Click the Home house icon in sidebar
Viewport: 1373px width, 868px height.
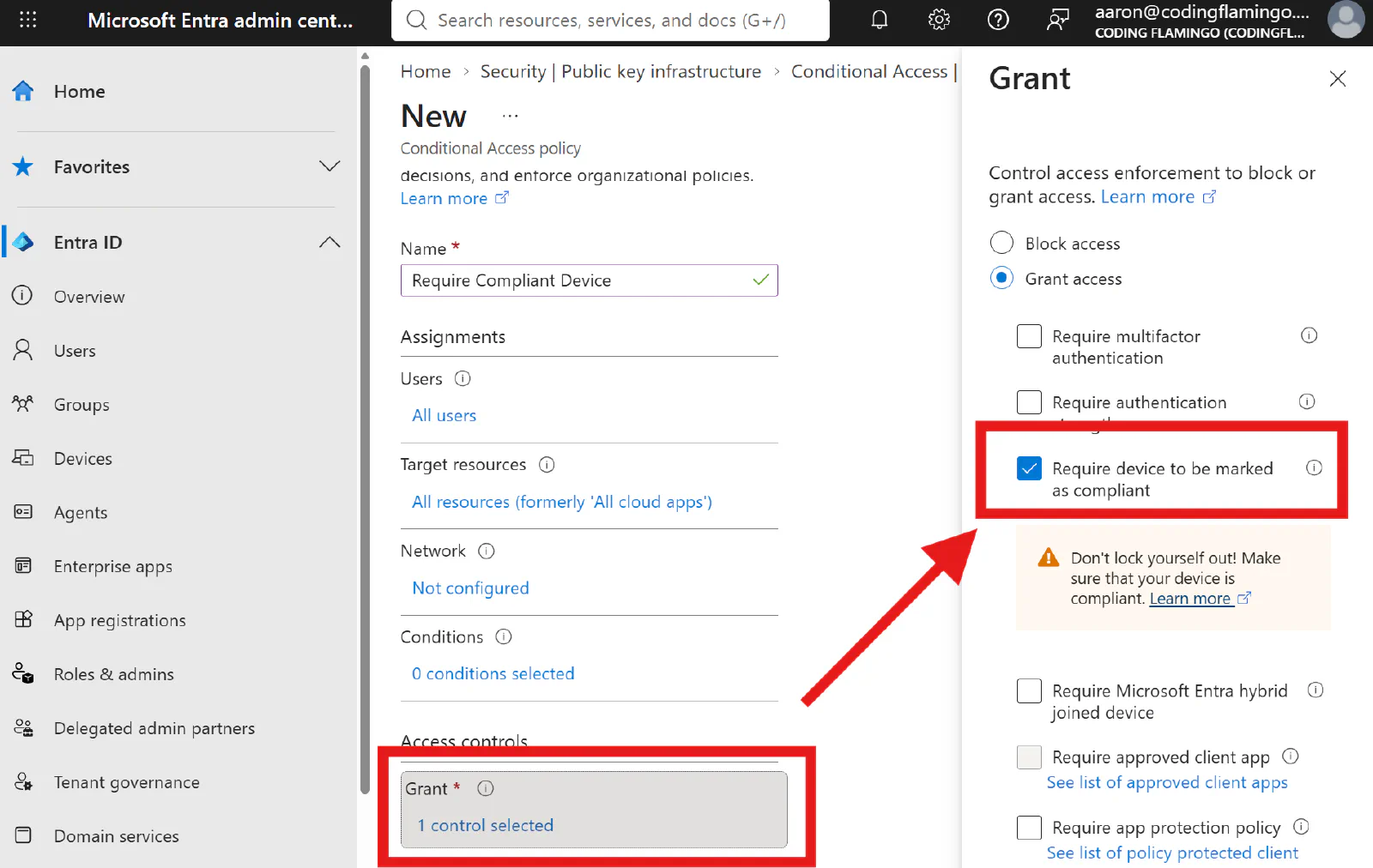click(23, 91)
